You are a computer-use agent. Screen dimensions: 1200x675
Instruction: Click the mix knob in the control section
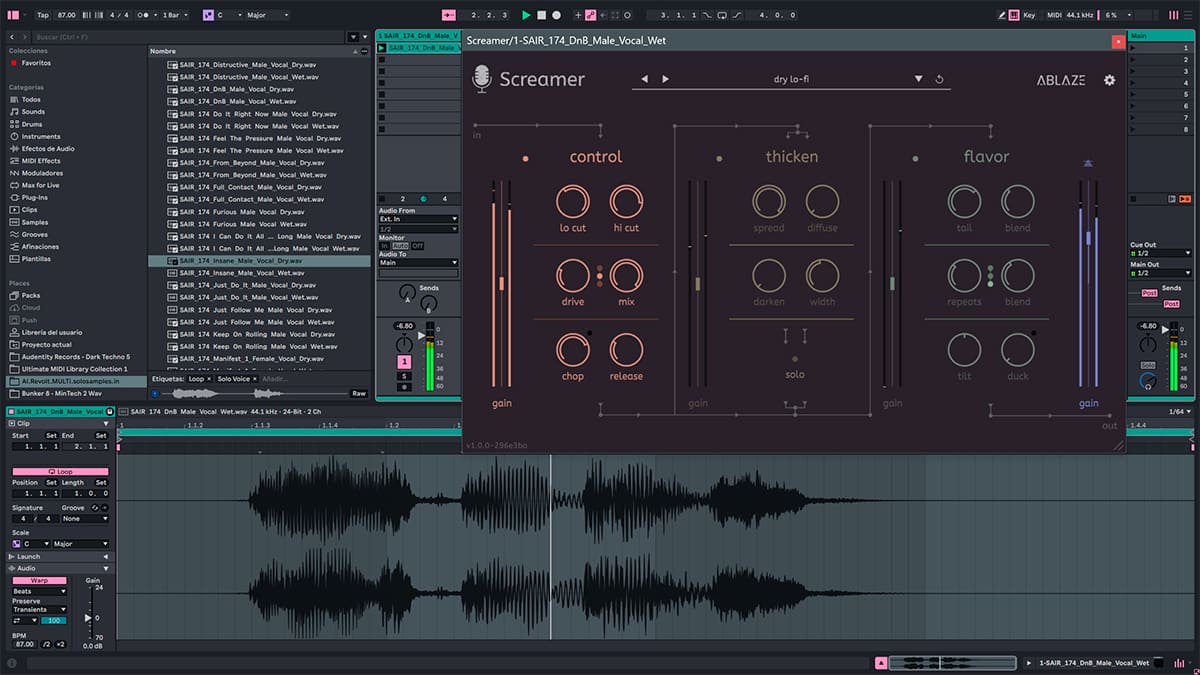(626, 276)
